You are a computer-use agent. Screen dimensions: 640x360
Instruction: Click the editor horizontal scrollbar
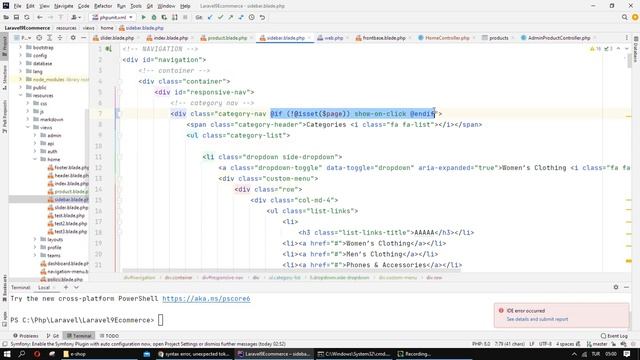click(x=291, y=270)
